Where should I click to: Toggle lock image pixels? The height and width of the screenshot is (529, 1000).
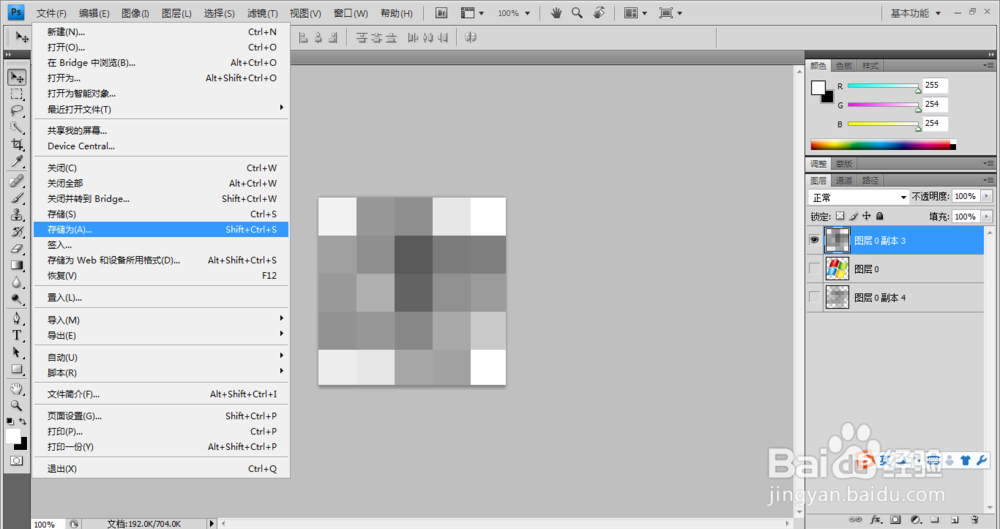click(x=853, y=216)
